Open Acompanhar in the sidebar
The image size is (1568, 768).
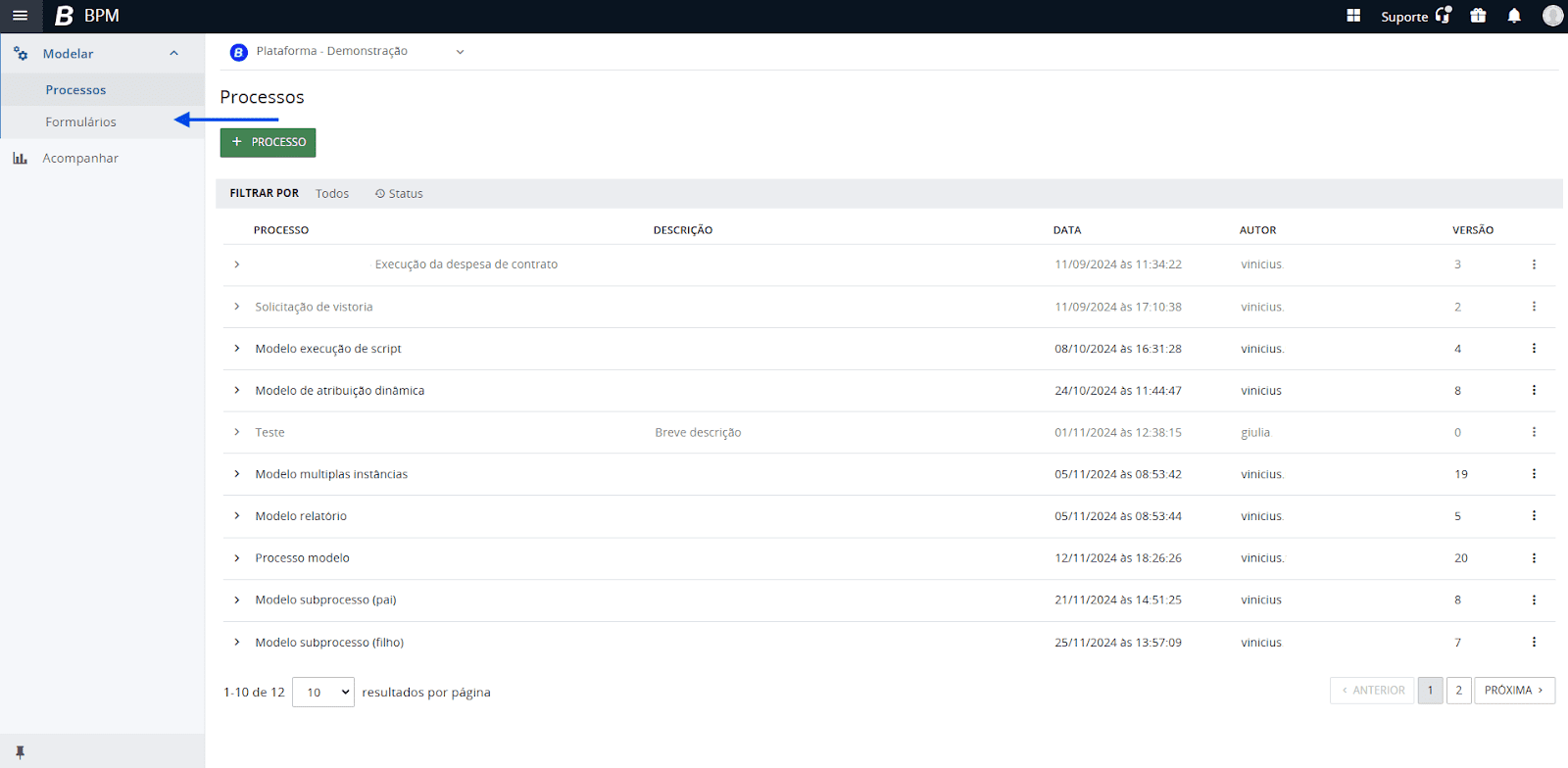click(x=80, y=159)
